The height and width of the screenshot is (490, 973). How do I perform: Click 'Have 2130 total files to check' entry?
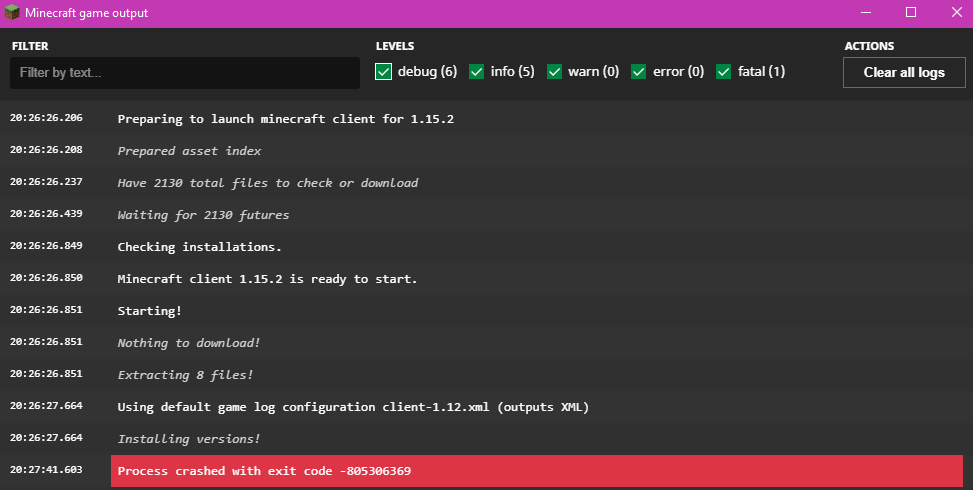click(486, 183)
